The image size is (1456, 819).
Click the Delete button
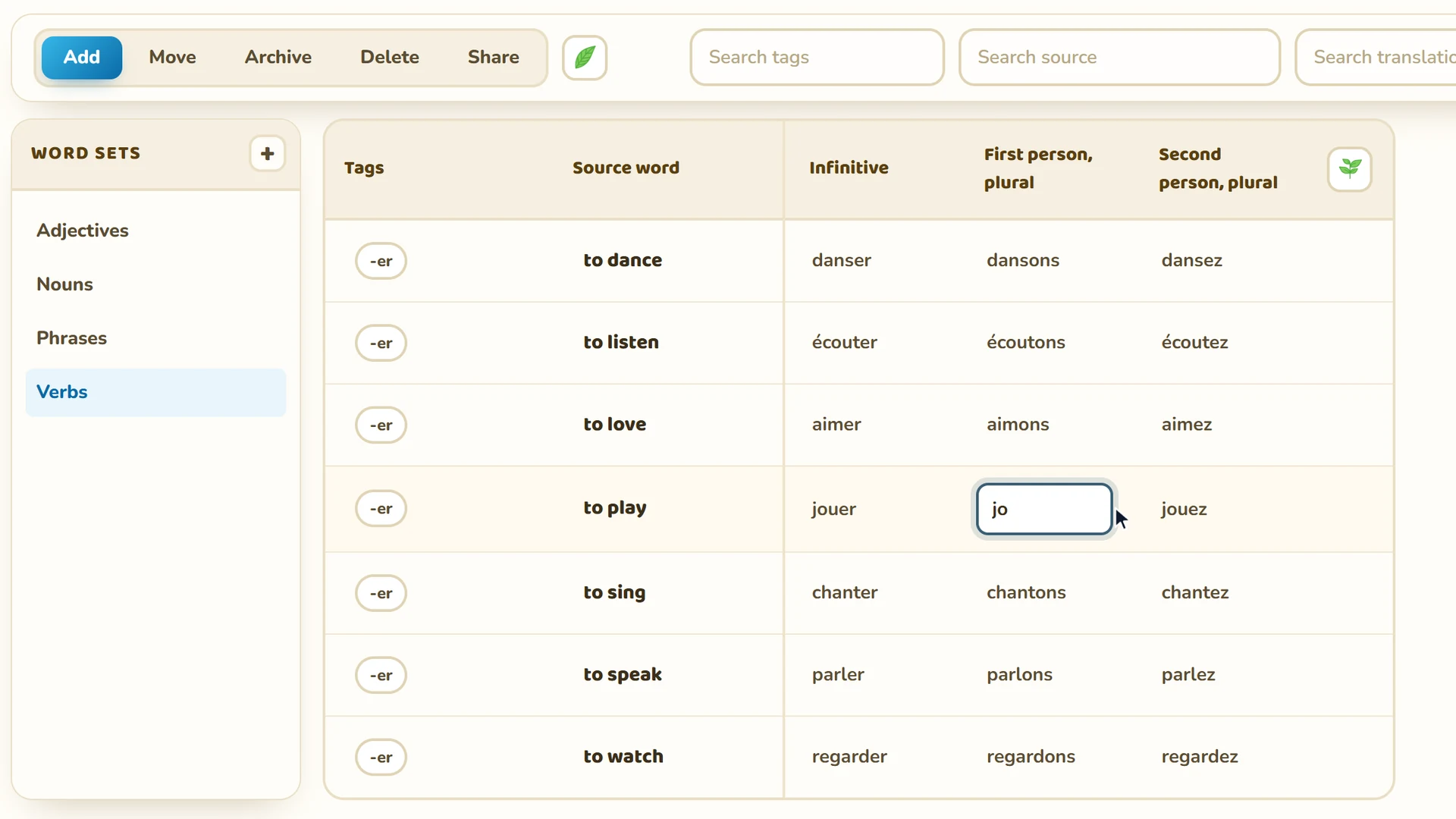click(x=390, y=58)
